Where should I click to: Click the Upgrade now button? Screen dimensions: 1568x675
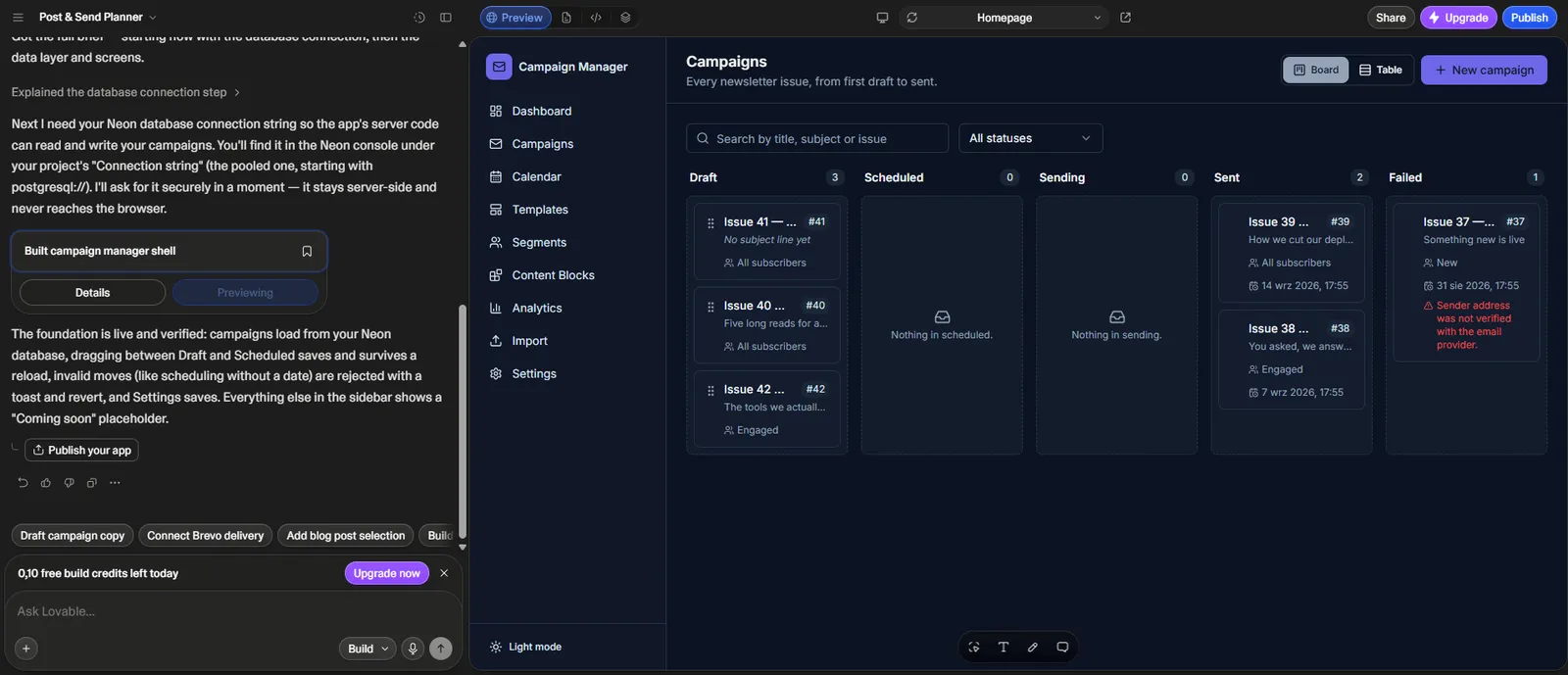coord(386,573)
